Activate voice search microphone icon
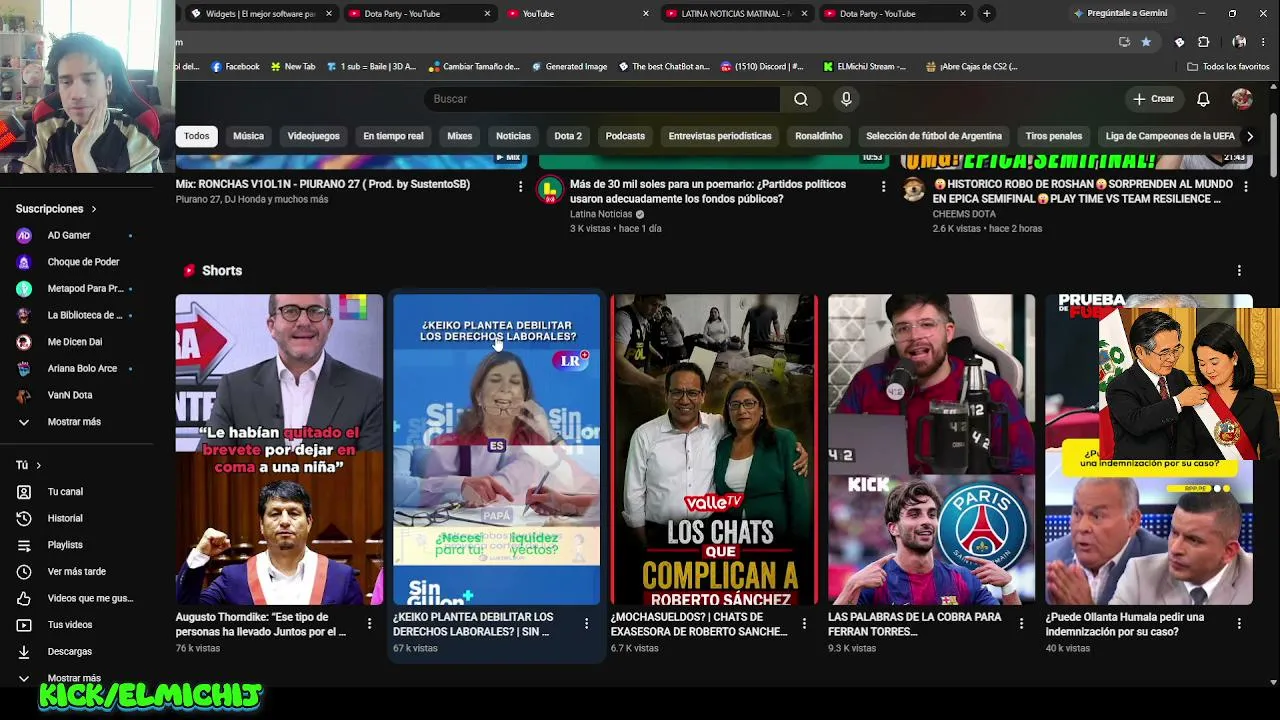Image resolution: width=1280 pixels, height=720 pixels. [x=846, y=99]
